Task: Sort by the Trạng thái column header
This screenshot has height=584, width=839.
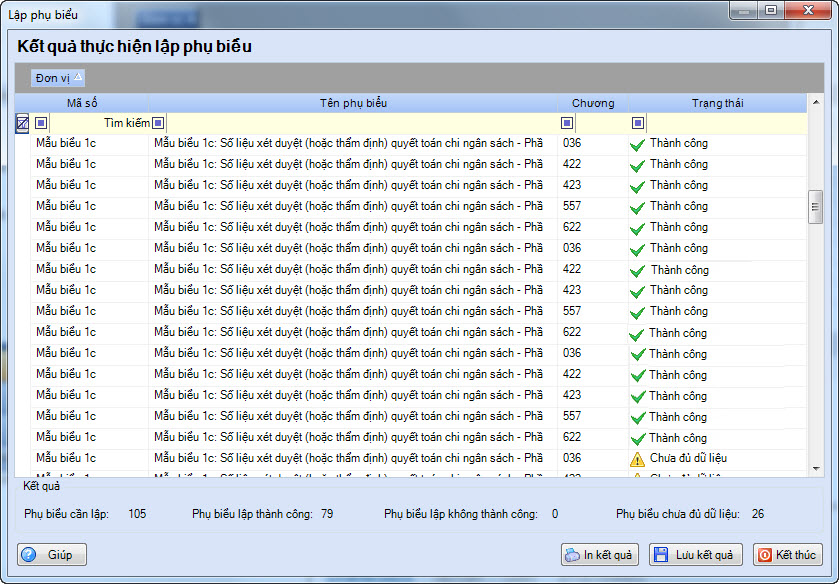Action: [717, 103]
